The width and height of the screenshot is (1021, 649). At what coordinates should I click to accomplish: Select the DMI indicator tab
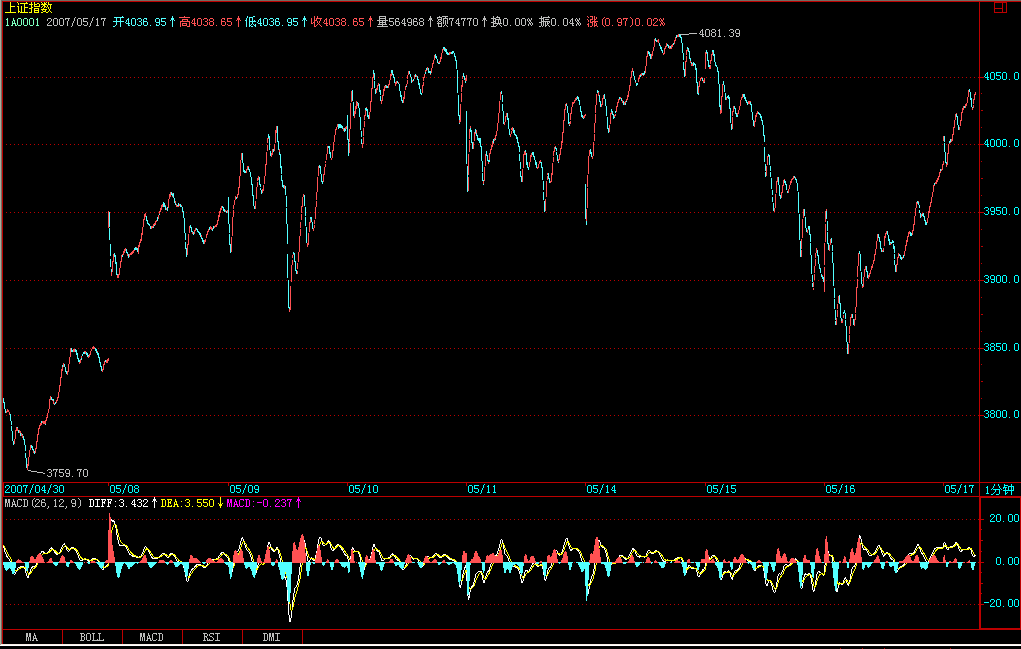click(272, 637)
